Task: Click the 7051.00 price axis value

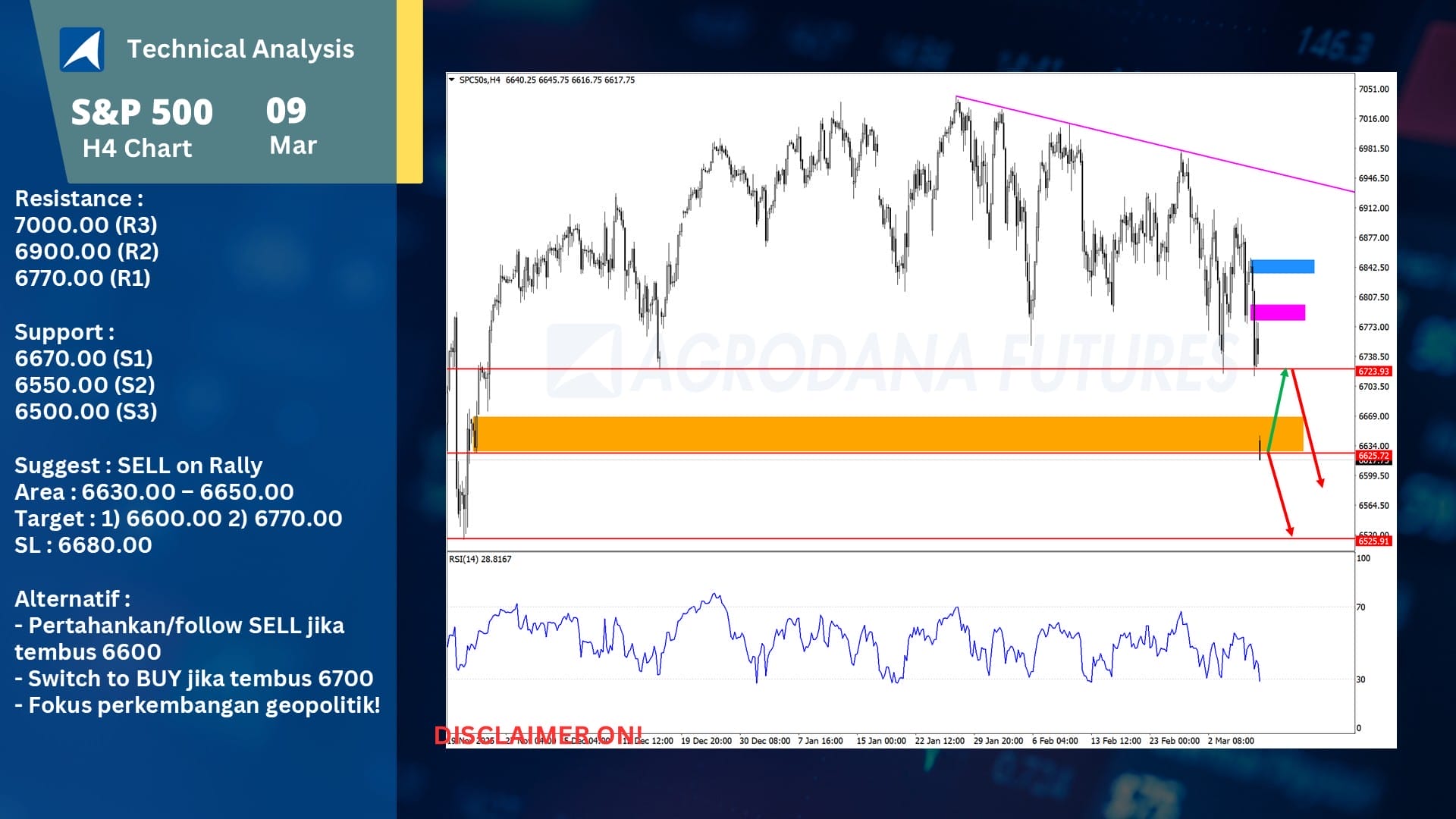Action: 1373,89
